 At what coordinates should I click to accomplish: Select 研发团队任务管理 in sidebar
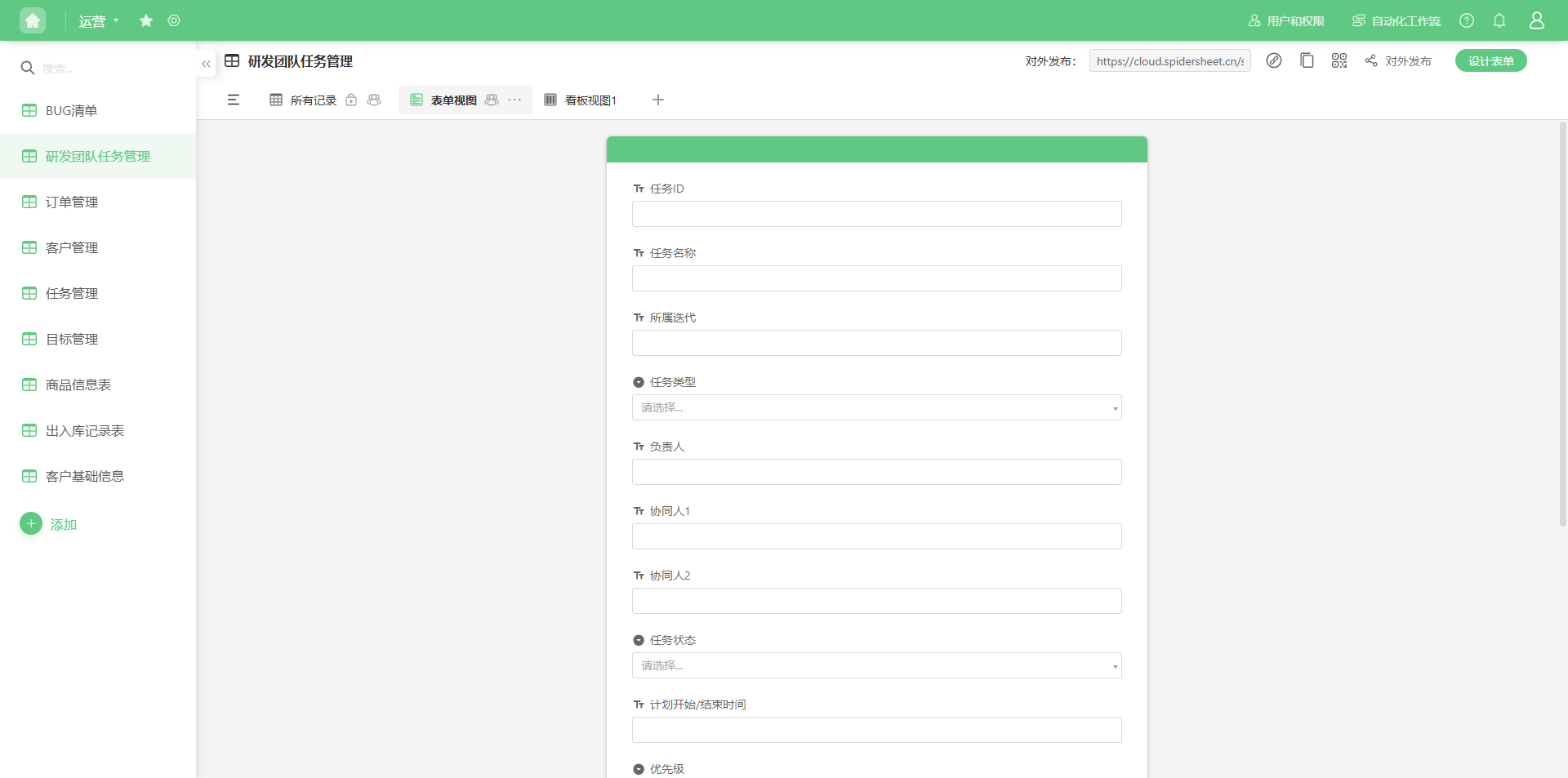pos(98,156)
